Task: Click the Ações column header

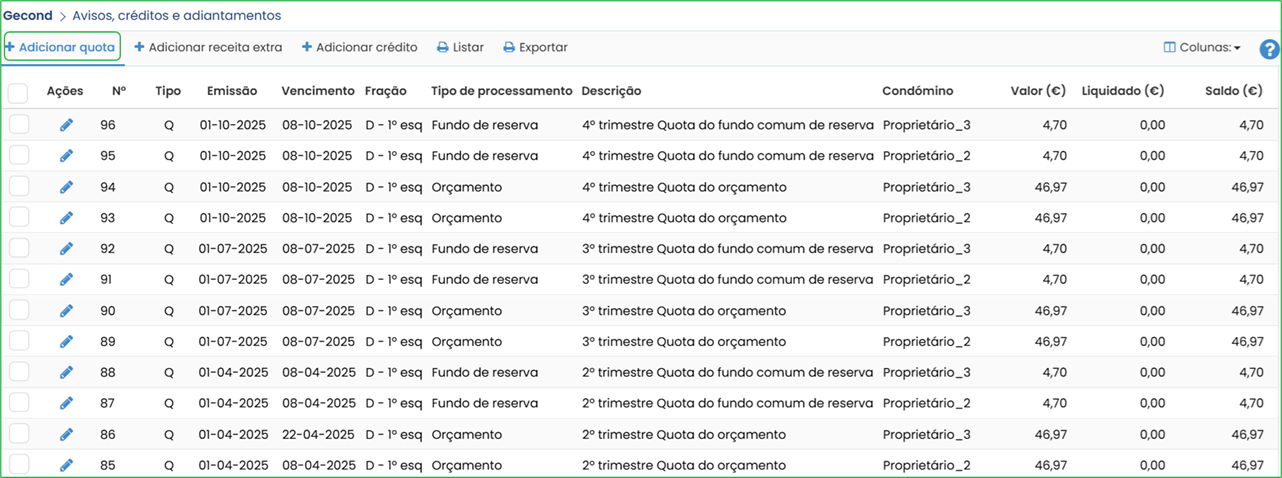Action: coord(65,91)
